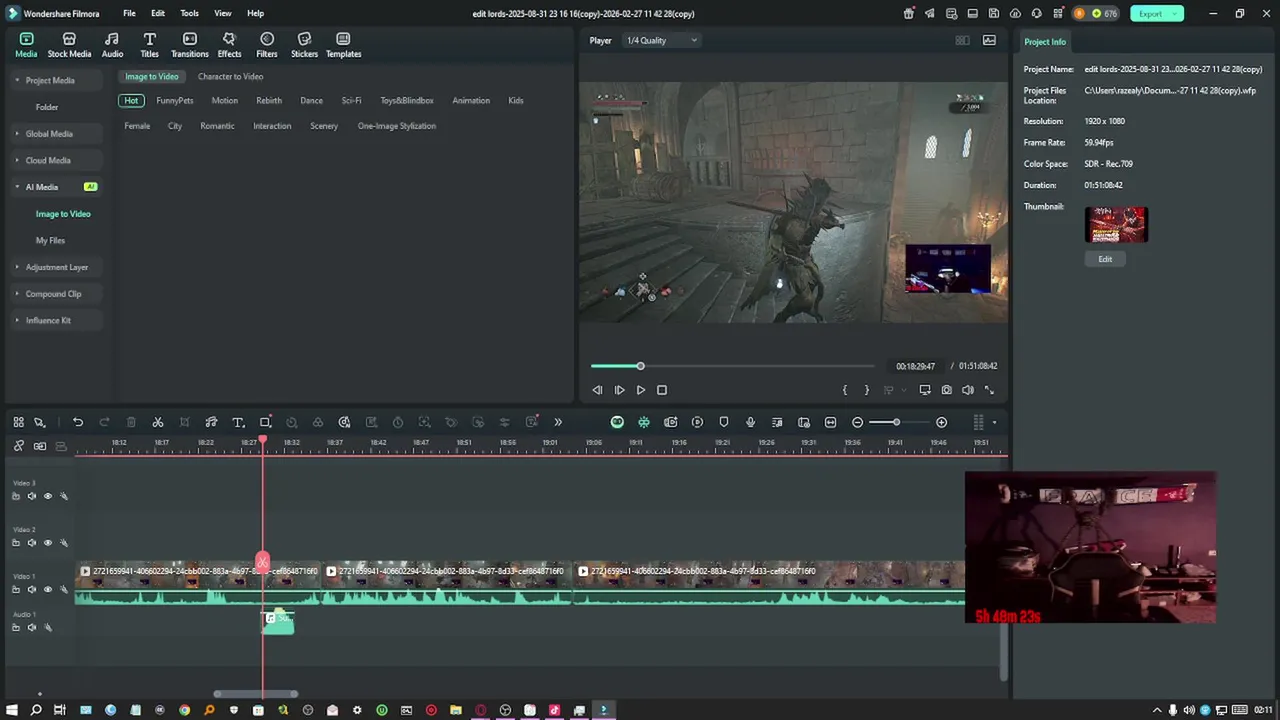1280x720 pixels.
Task: Mute the Video 2 track
Action: pos(31,543)
